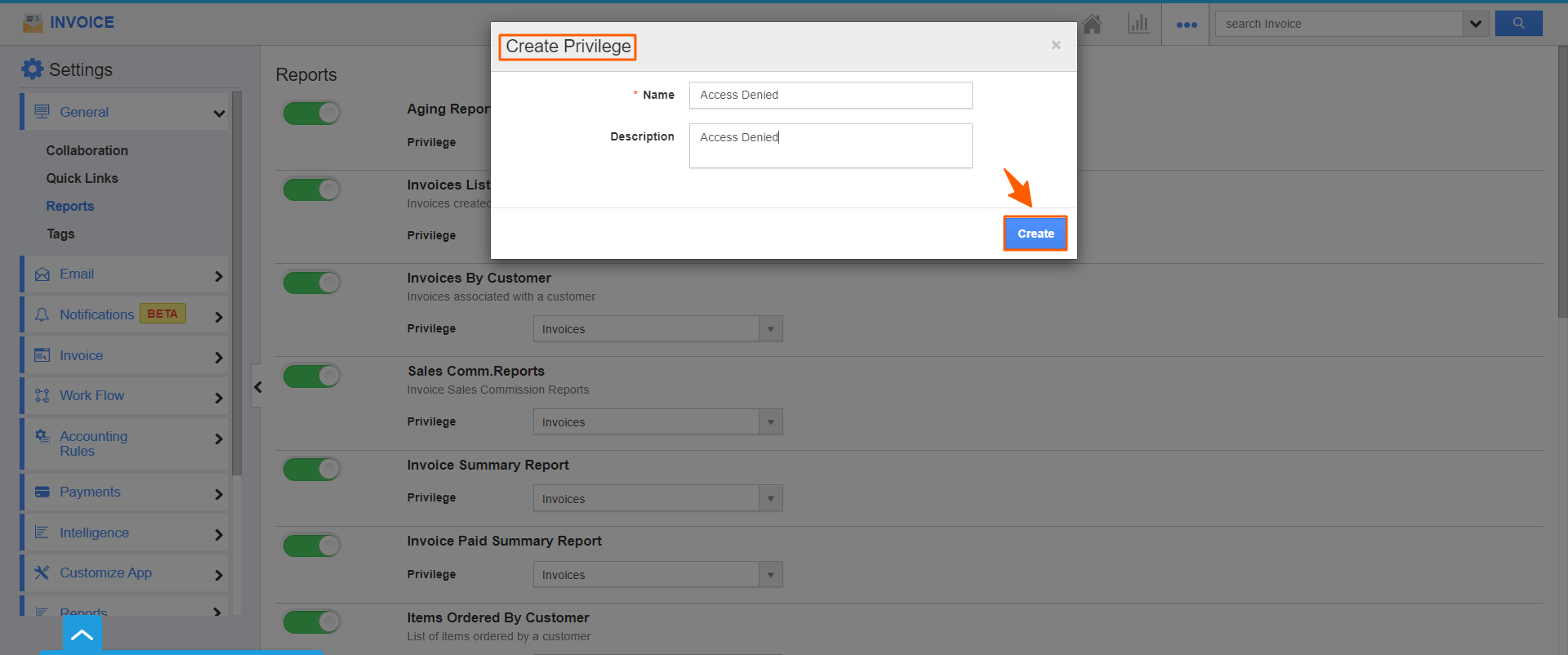
Task: Open the bar chart reports icon
Action: 1138,24
